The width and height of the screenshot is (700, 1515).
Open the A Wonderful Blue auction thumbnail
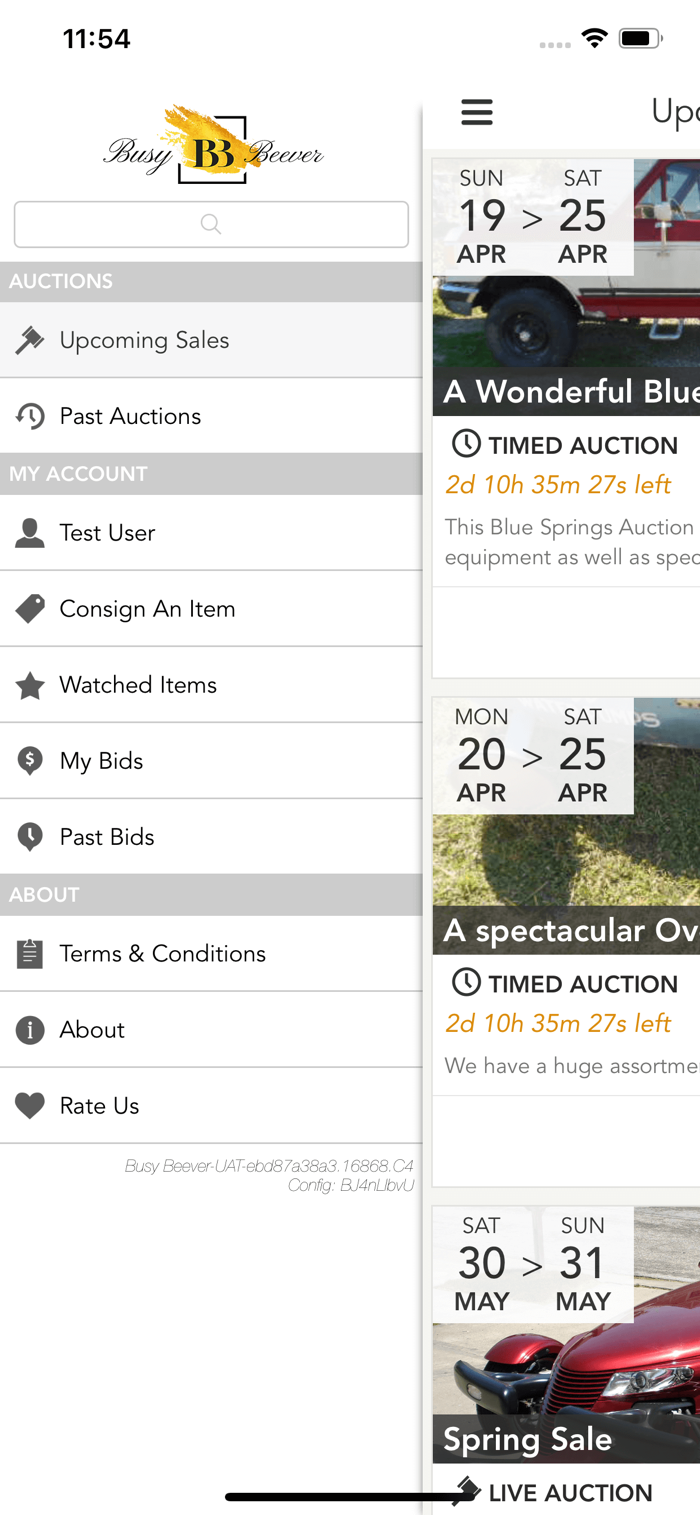(566, 287)
